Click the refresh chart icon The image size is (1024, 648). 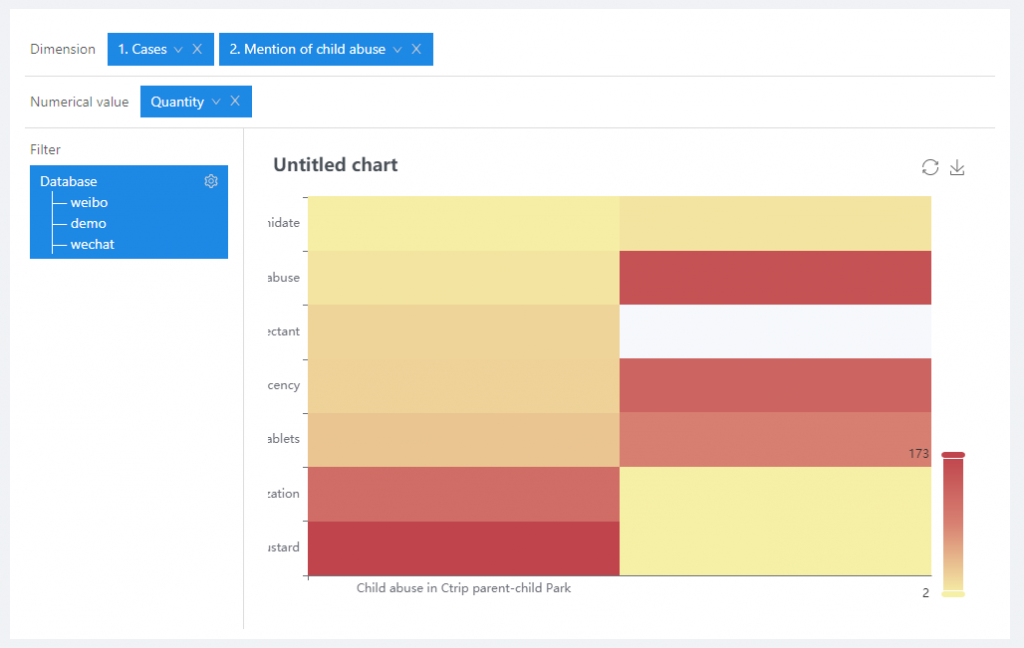point(930,167)
